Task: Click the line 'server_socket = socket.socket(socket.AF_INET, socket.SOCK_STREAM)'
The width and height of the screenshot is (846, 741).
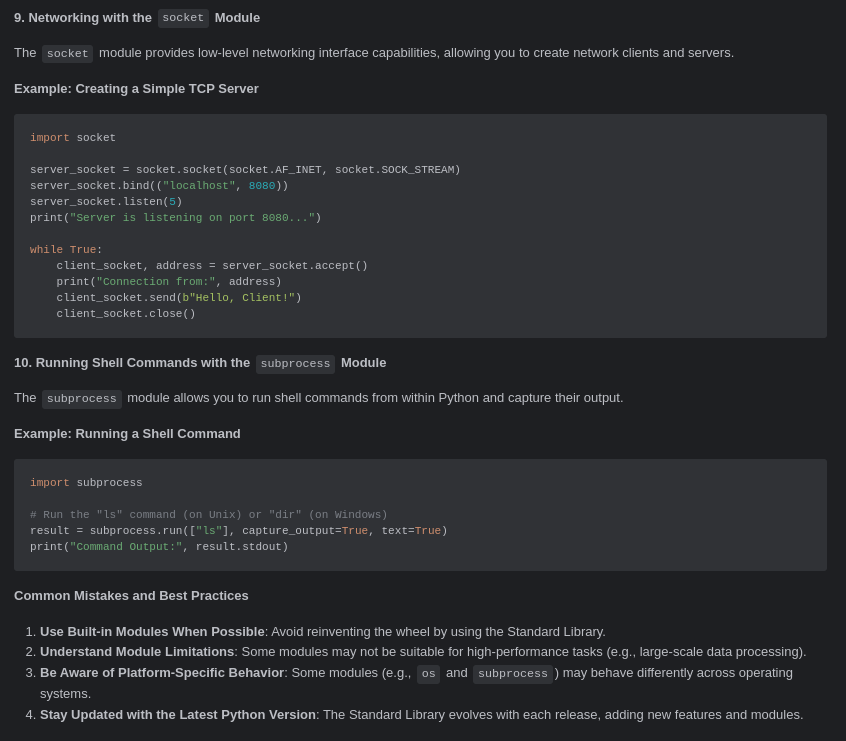Action: [245, 169]
